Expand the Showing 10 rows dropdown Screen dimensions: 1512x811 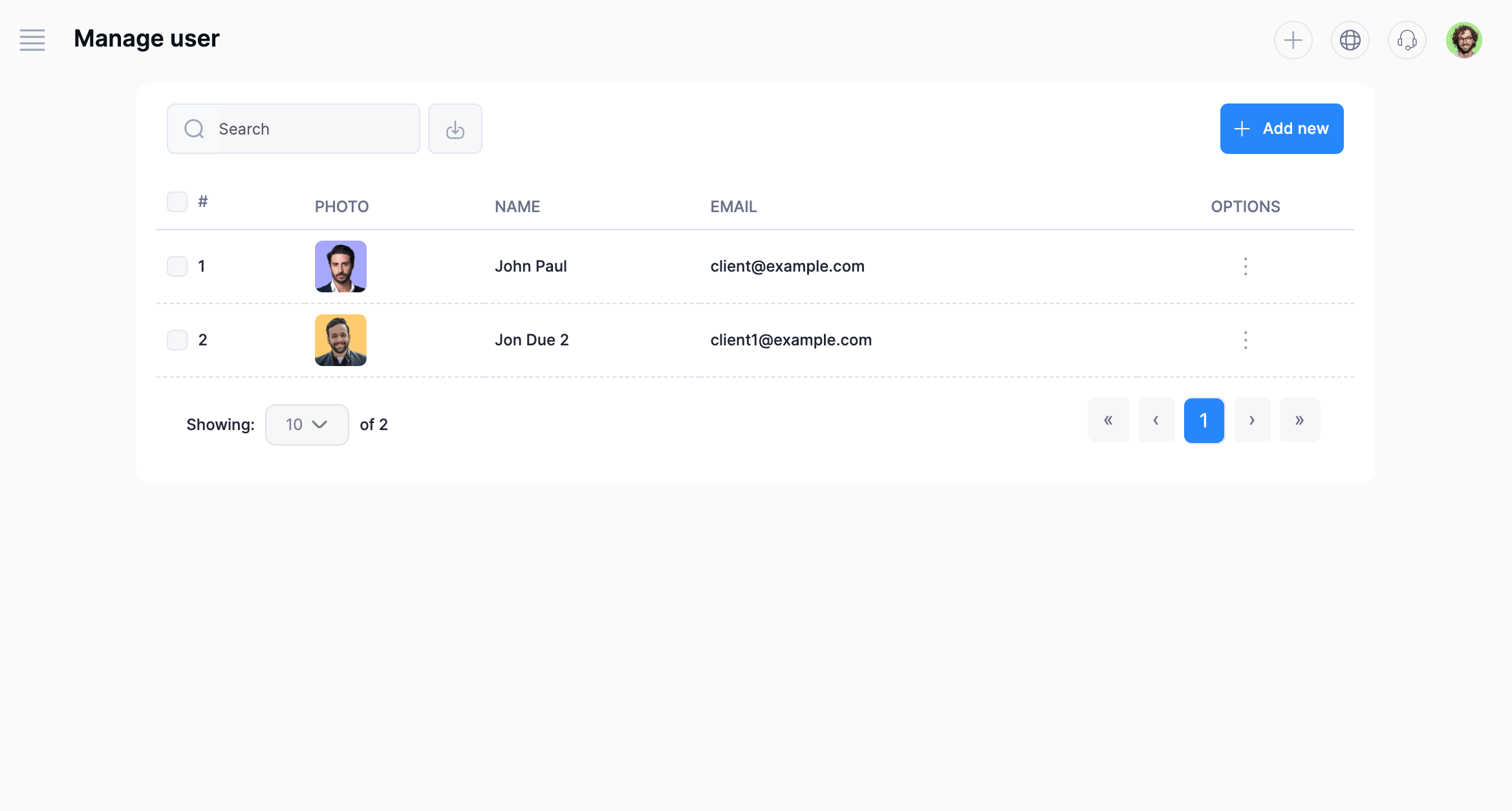click(307, 425)
